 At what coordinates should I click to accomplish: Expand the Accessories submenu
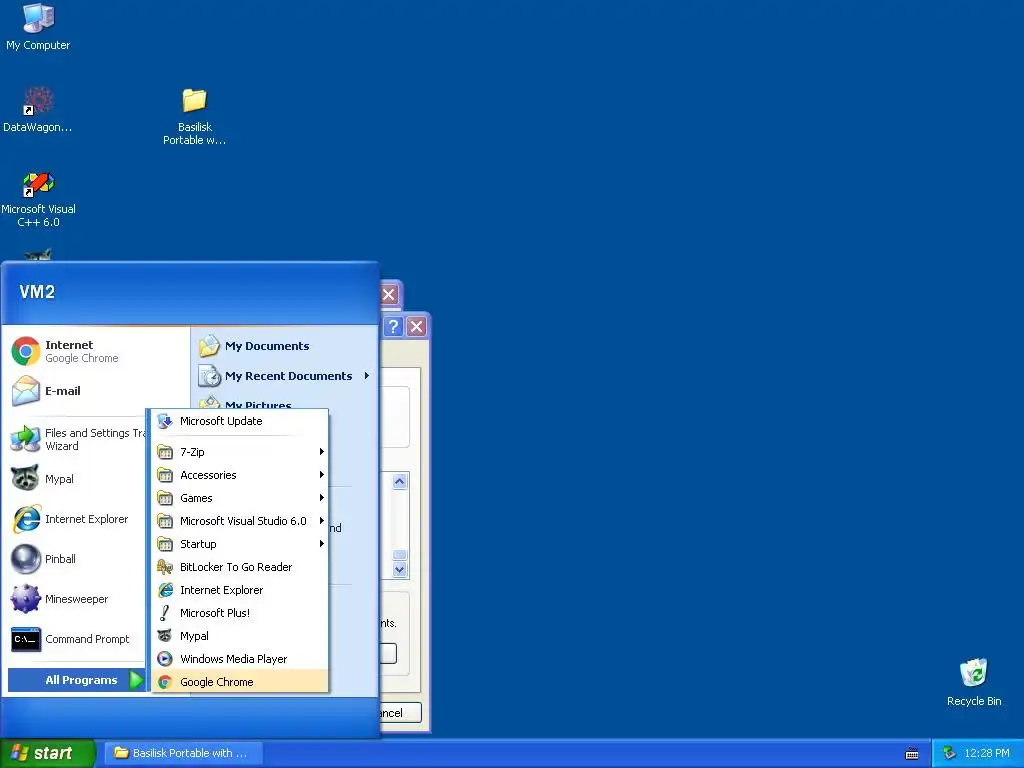(240, 475)
